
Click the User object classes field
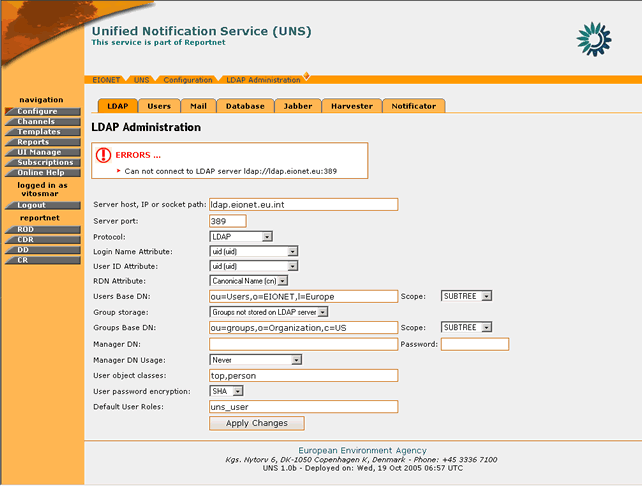303,375
